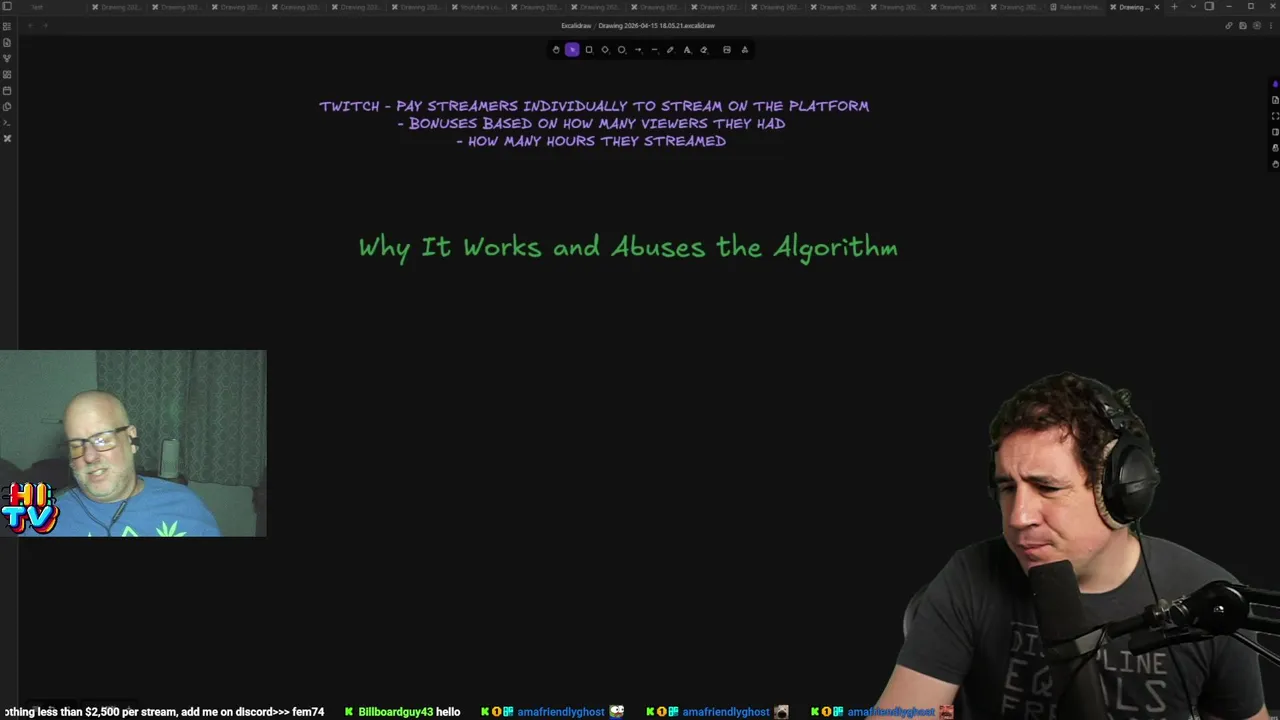This screenshot has width=1280, height=720.
Task: Open the more shapes tools menu
Action: point(745,50)
